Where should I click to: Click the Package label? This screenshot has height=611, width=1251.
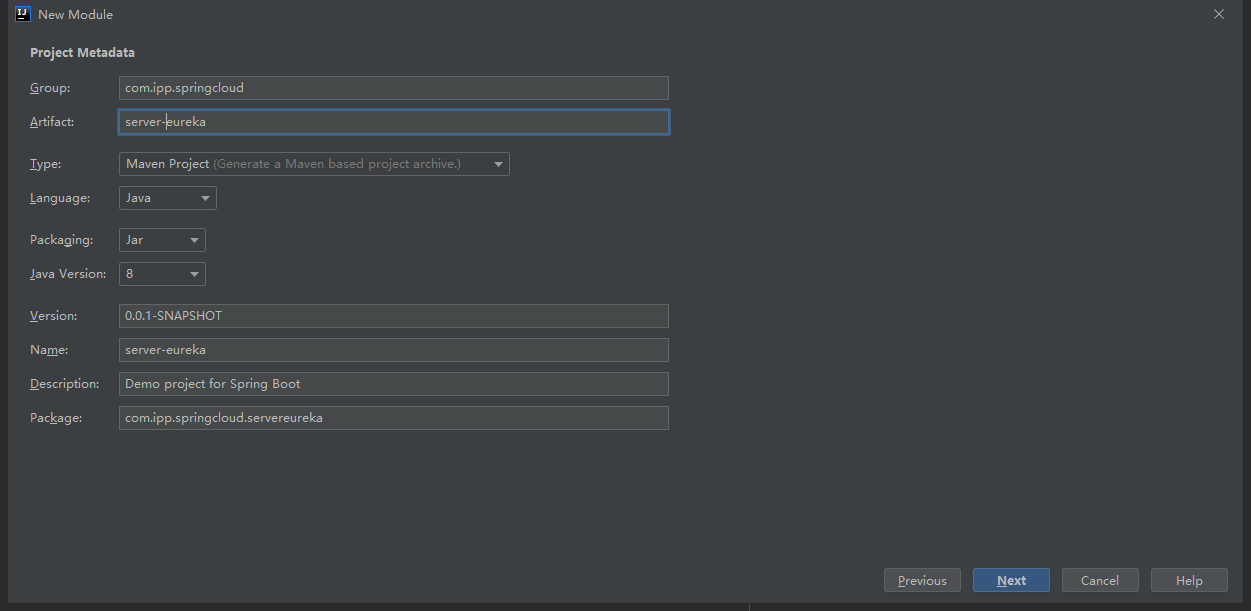[x=56, y=418]
